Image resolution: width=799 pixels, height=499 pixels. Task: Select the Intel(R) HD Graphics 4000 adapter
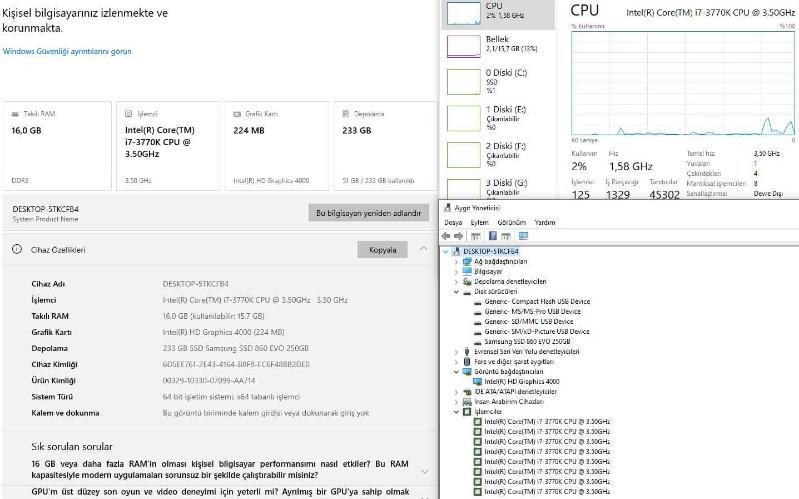click(x=521, y=381)
